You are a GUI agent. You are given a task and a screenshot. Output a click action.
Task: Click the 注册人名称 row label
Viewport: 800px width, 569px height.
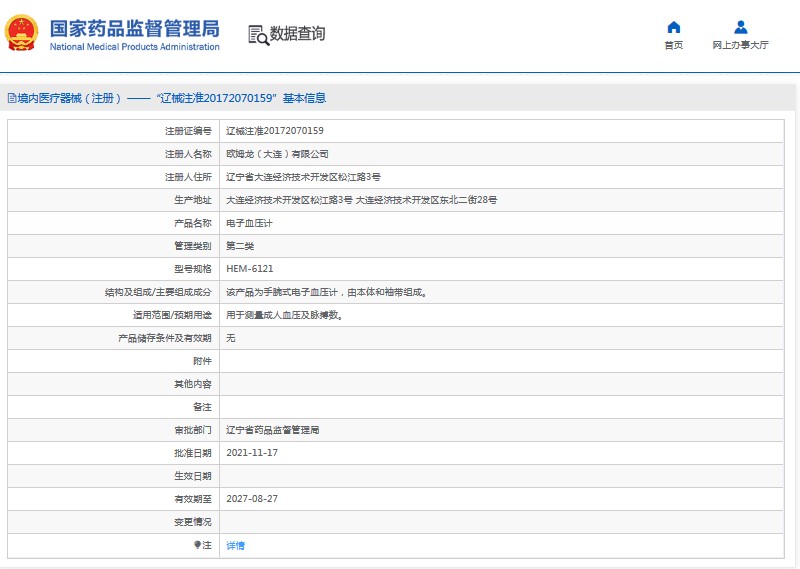point(188,154)
